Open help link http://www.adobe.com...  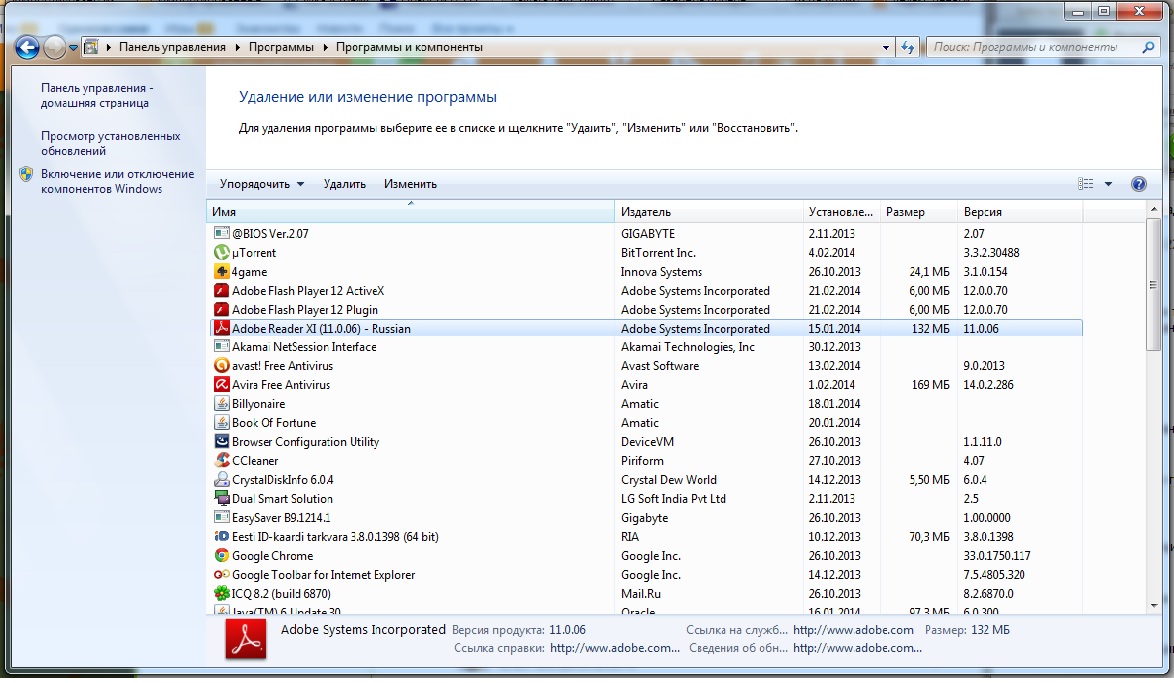[x=615, y=648]
